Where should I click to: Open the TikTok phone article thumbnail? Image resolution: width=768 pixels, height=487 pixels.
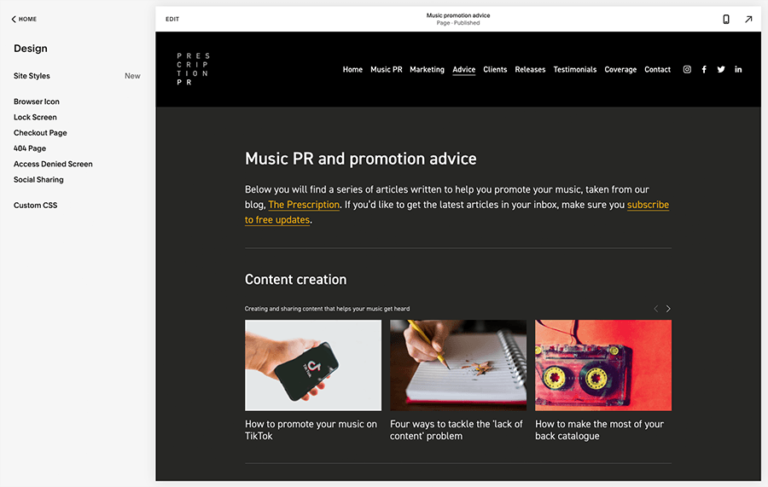tap(313, 365)
